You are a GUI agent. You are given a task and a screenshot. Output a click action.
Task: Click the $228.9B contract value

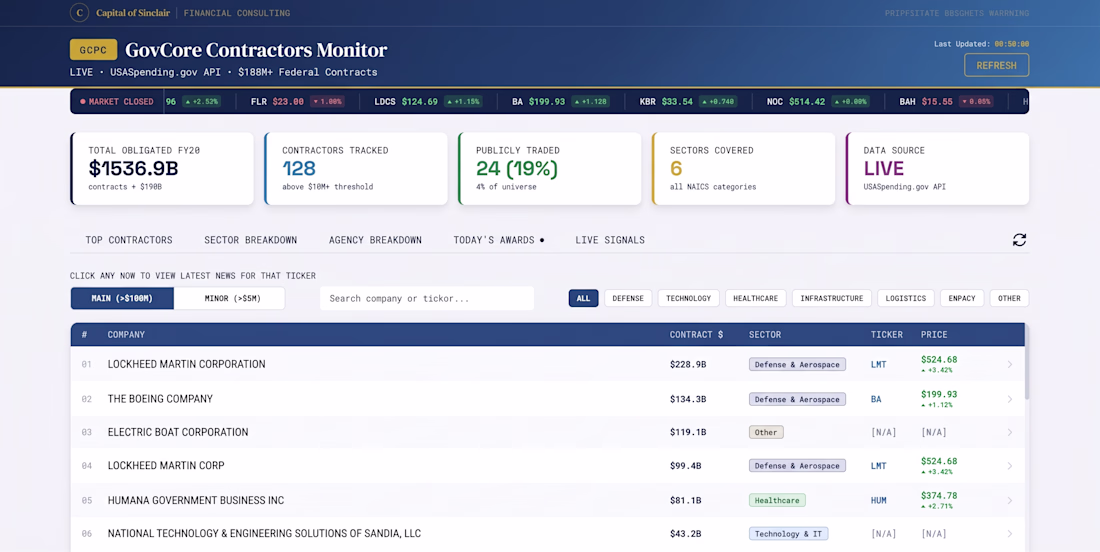click(x=688, y=365)
